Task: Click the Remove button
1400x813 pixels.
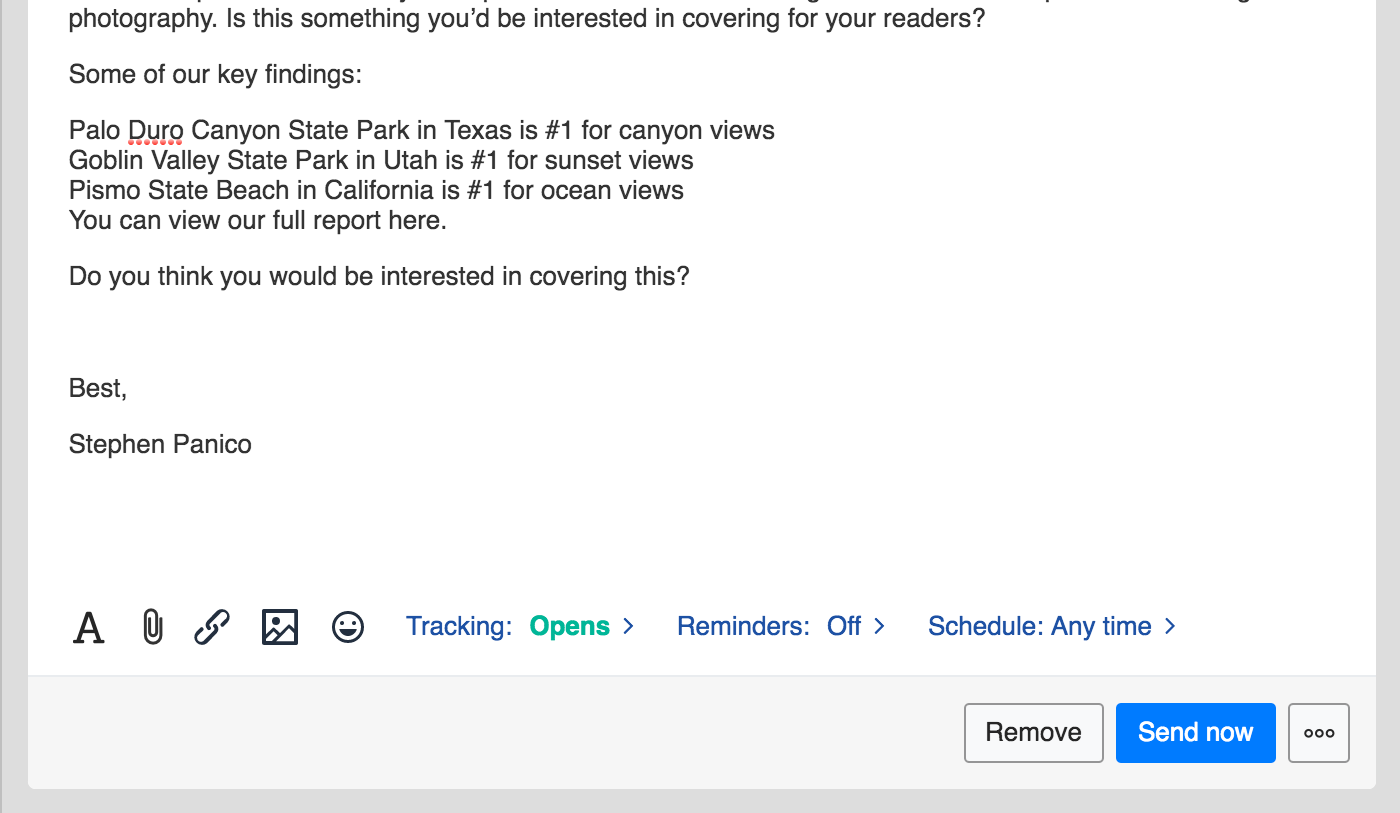Action: click(1033, 733)
